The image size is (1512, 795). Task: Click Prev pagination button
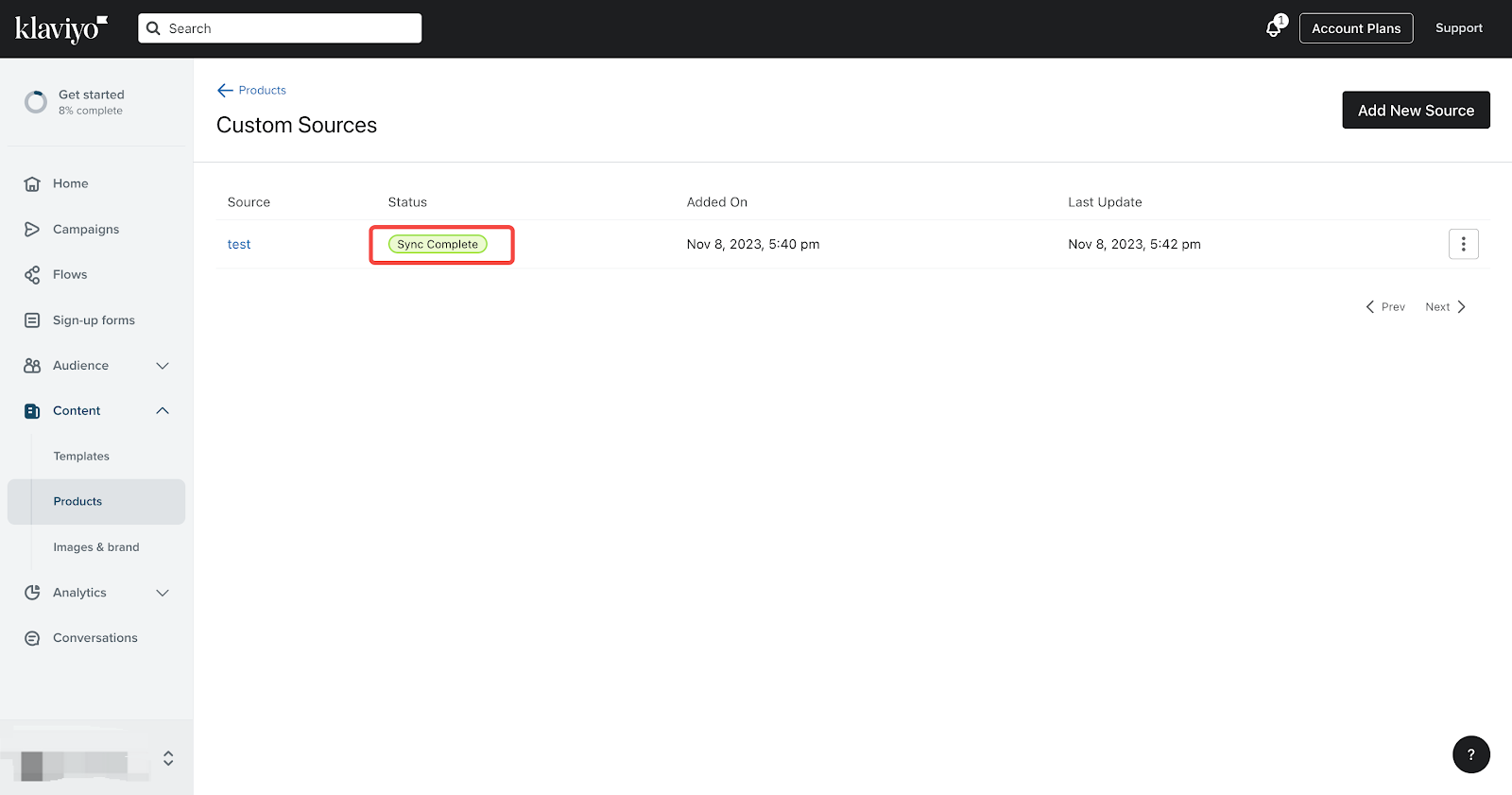(1385, 306)
